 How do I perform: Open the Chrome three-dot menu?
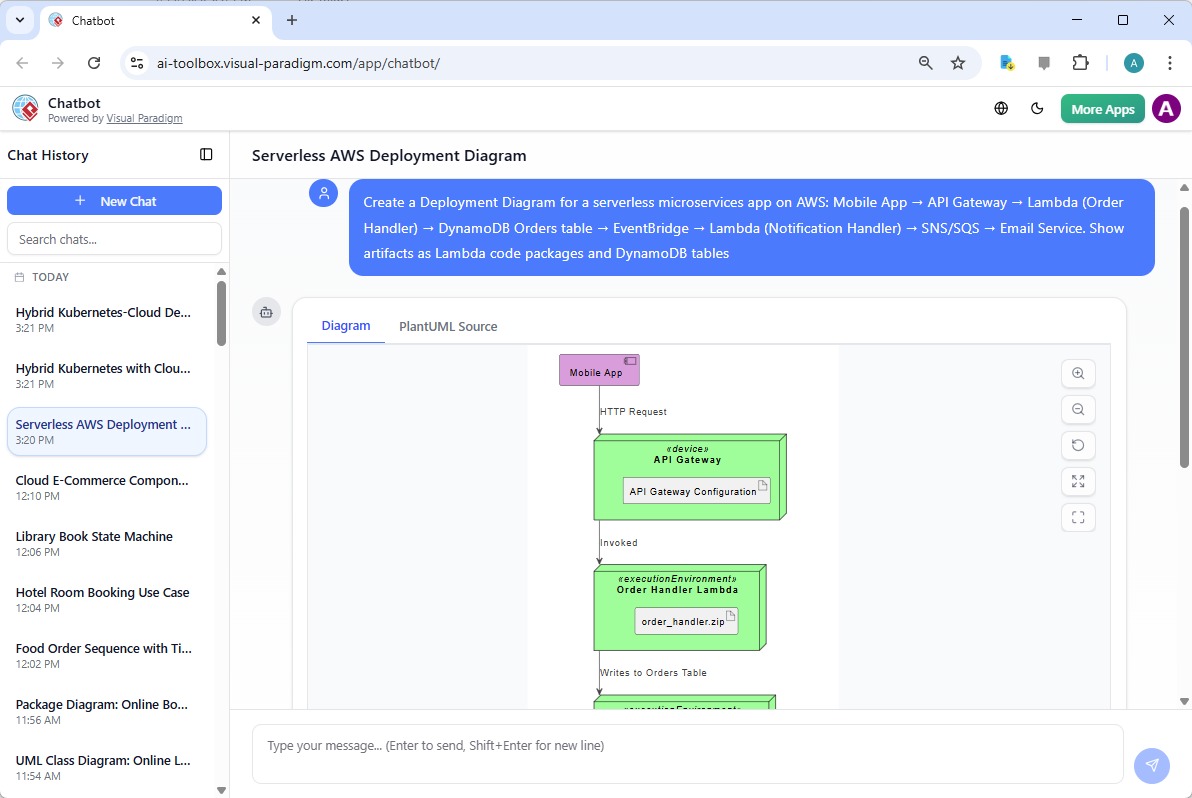[1170, 63]
